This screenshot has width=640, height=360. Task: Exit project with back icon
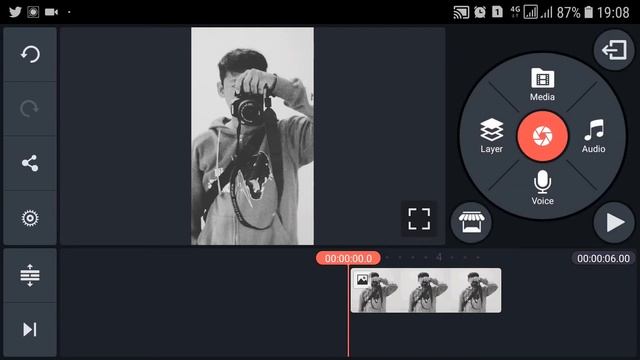[x=614, y=50]
